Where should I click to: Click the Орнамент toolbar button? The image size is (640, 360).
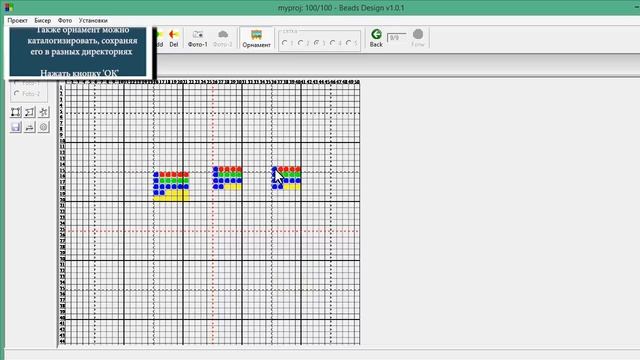[x=256, y=39]
